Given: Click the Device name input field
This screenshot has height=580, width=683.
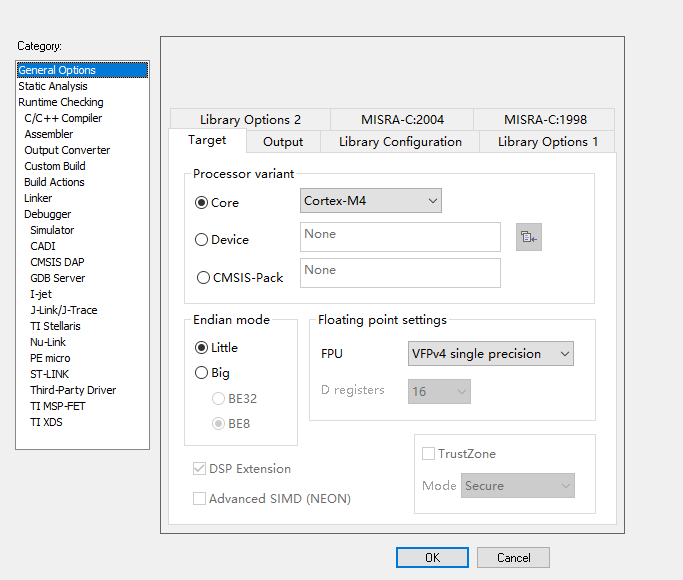Looking at the screenshot, I should point(400,237).
